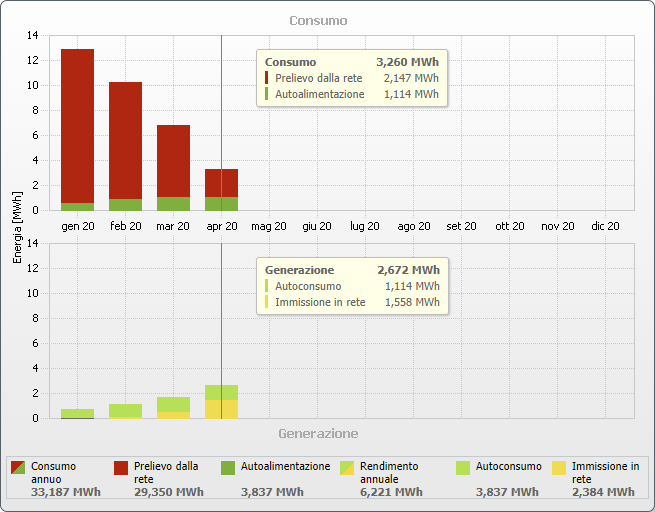Click the '6,221 MWh' legend value

tap(391, 492)
